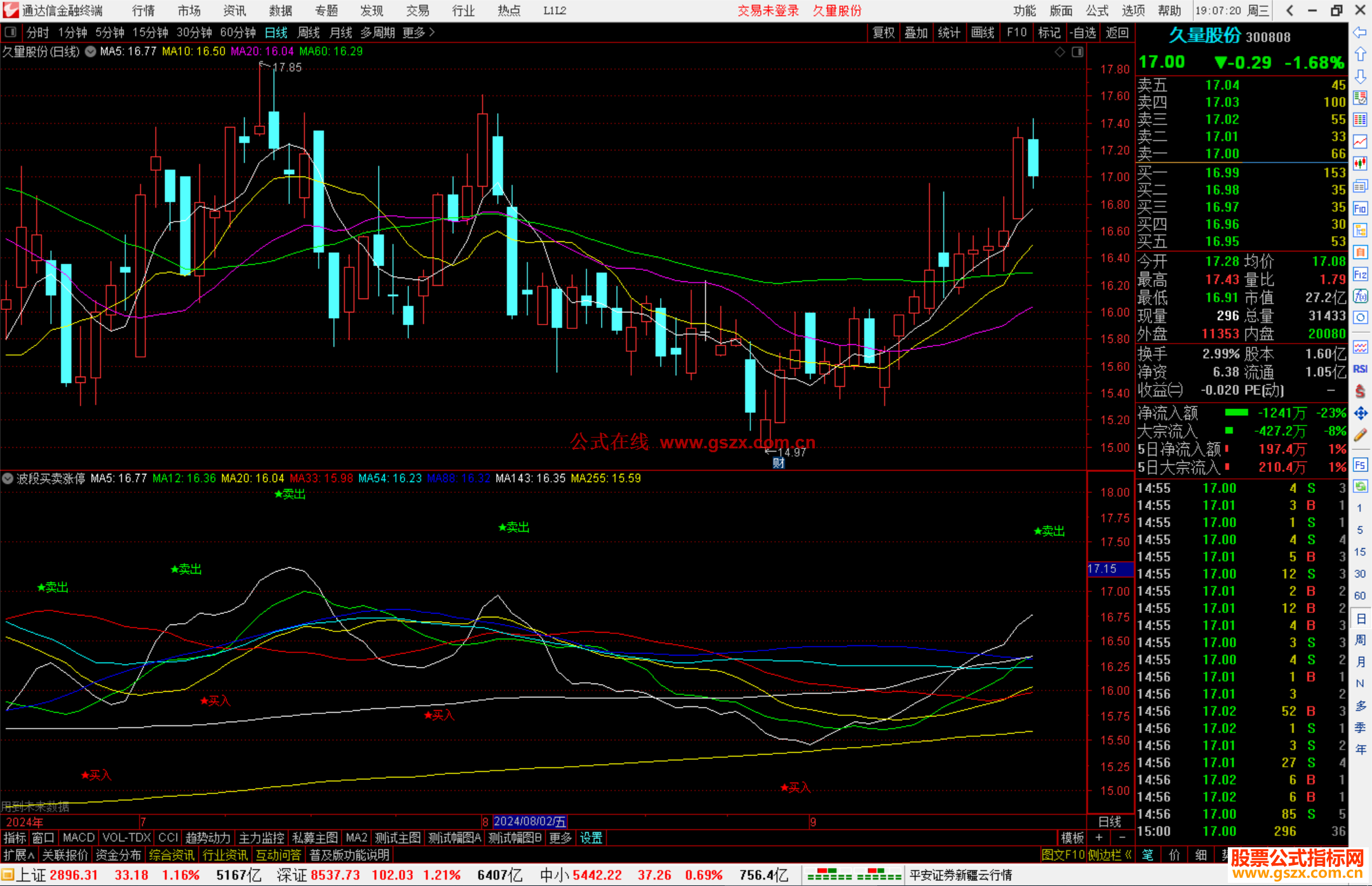Click the up arrow icon in the right sidebar
1372x886 pixels.
pyautogui.click(x=1360, y=55)
